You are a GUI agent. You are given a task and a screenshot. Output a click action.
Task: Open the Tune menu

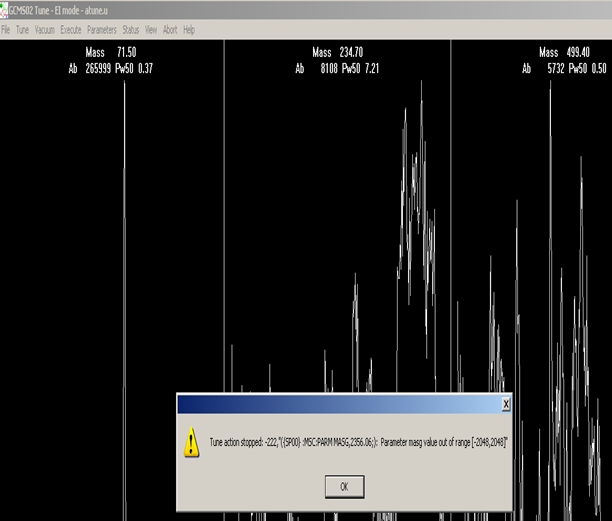point(22,30)
